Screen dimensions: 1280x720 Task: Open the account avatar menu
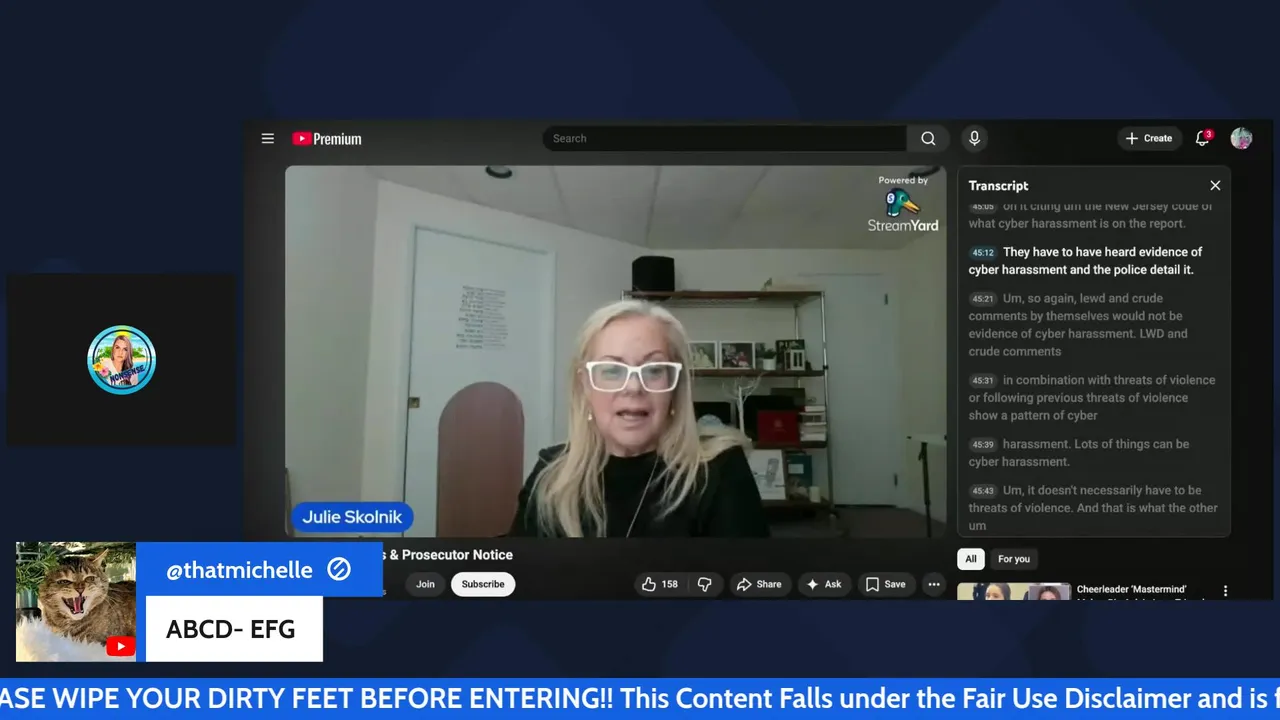(x=1241, y=139)
